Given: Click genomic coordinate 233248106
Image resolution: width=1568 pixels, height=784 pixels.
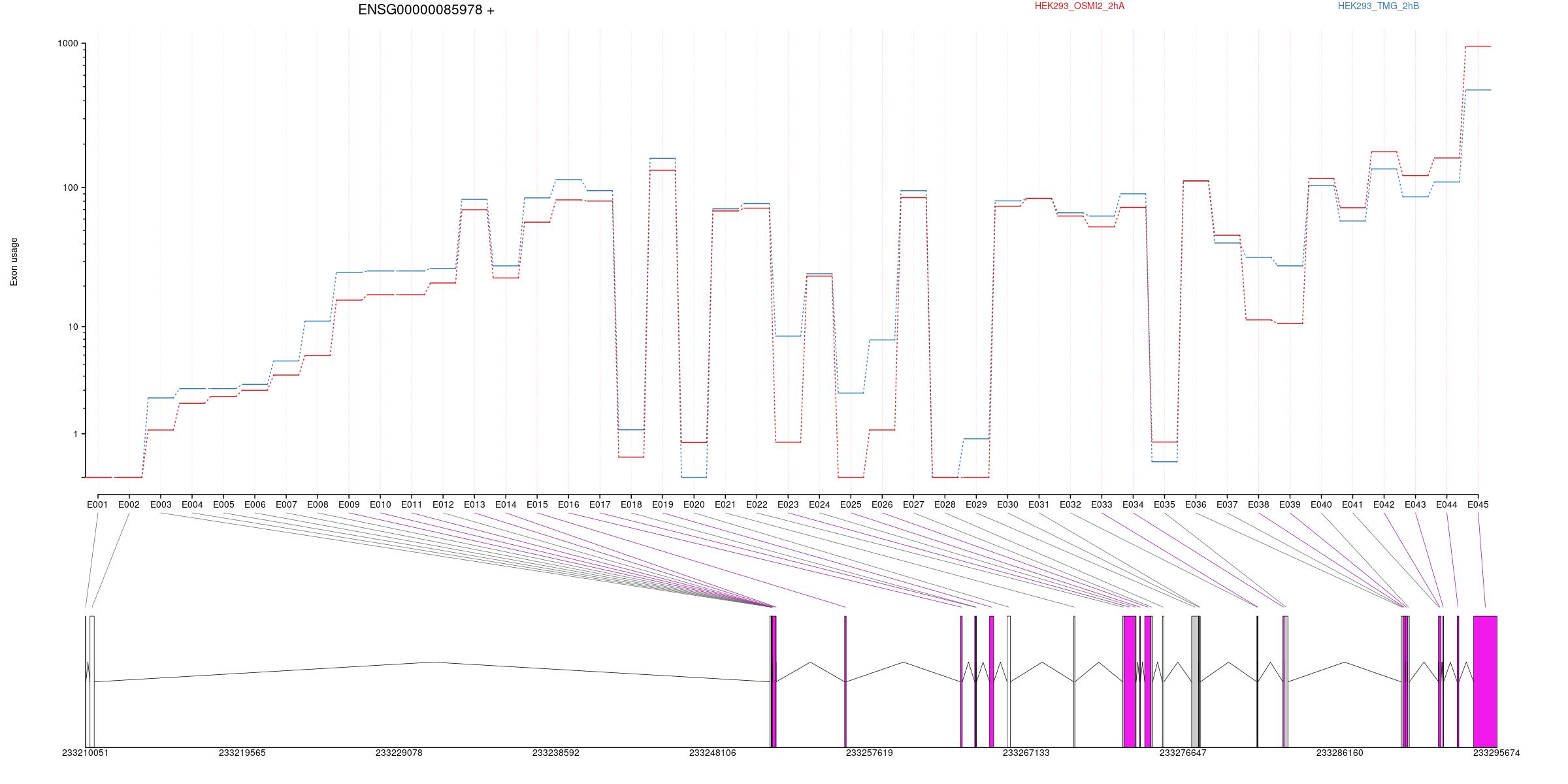Looking at the screenshot, I should (713, 753).
